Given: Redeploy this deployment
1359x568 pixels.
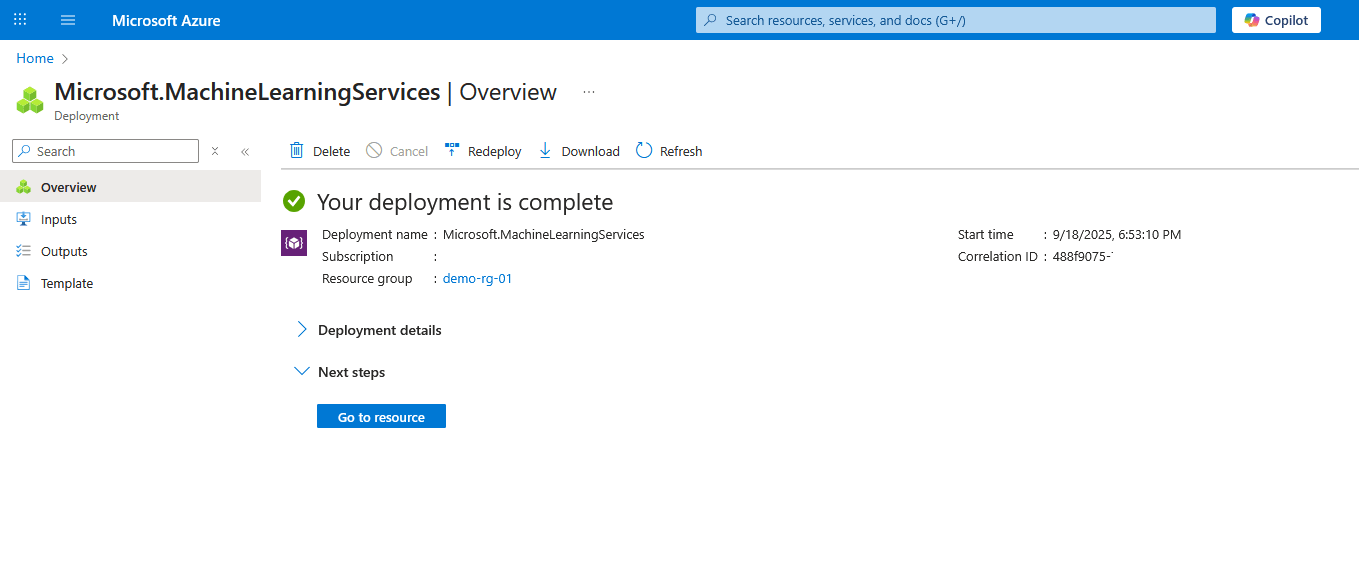Looking at the screenshot, I should pyautogui.click(x=483, y=151).
